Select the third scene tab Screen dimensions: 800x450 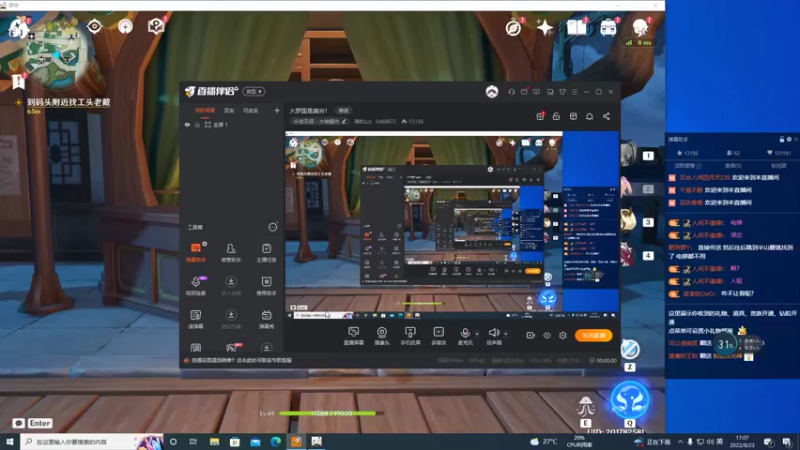pyautogui.click(x=251, y=111)
